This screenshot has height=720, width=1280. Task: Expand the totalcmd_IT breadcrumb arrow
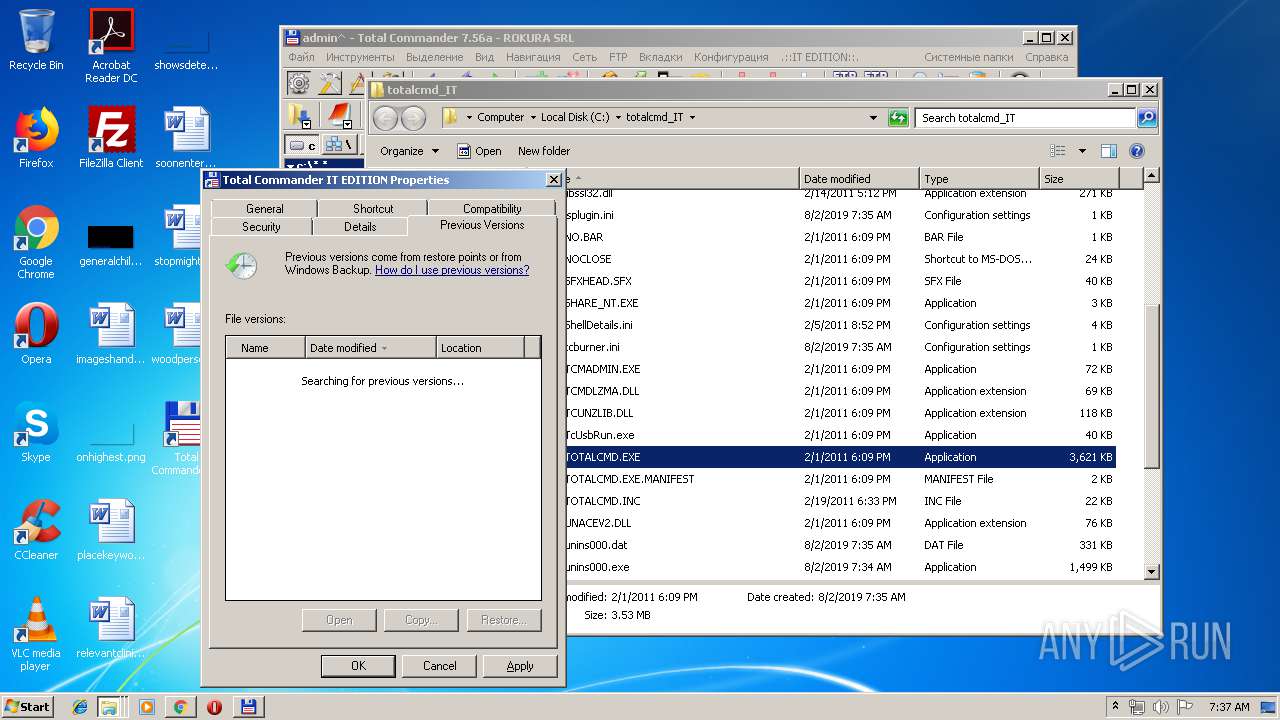tap(692, 117)
